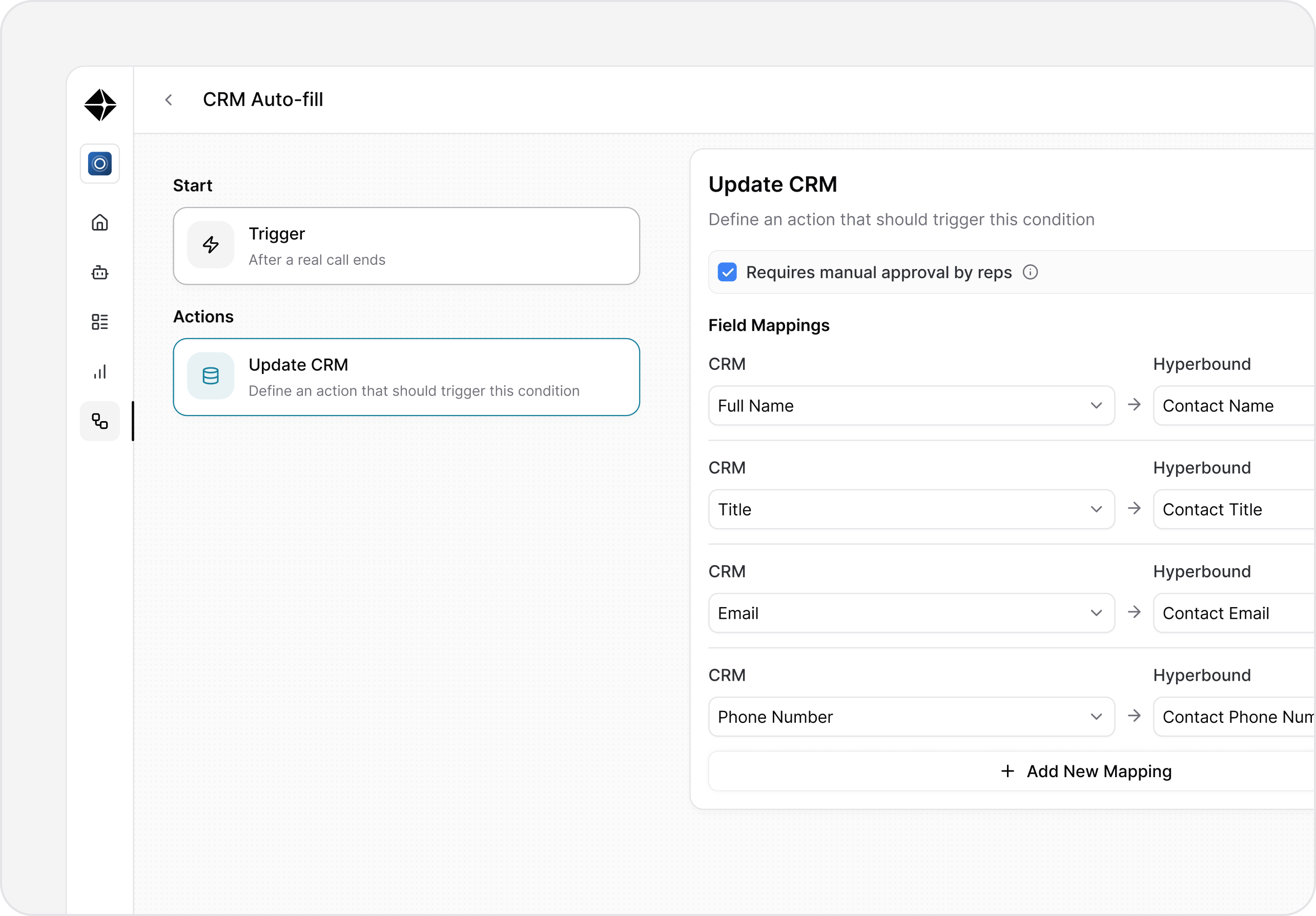Click the Contact Email Hyperbound field
This screenshot has width=1316, height=916.
(1232, 613)
